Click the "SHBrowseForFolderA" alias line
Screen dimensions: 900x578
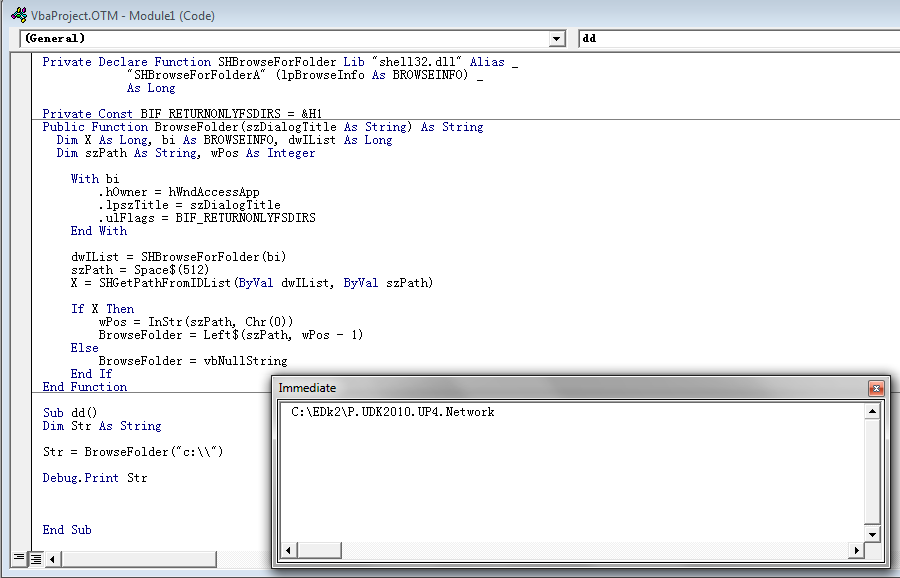click(305, 75)
